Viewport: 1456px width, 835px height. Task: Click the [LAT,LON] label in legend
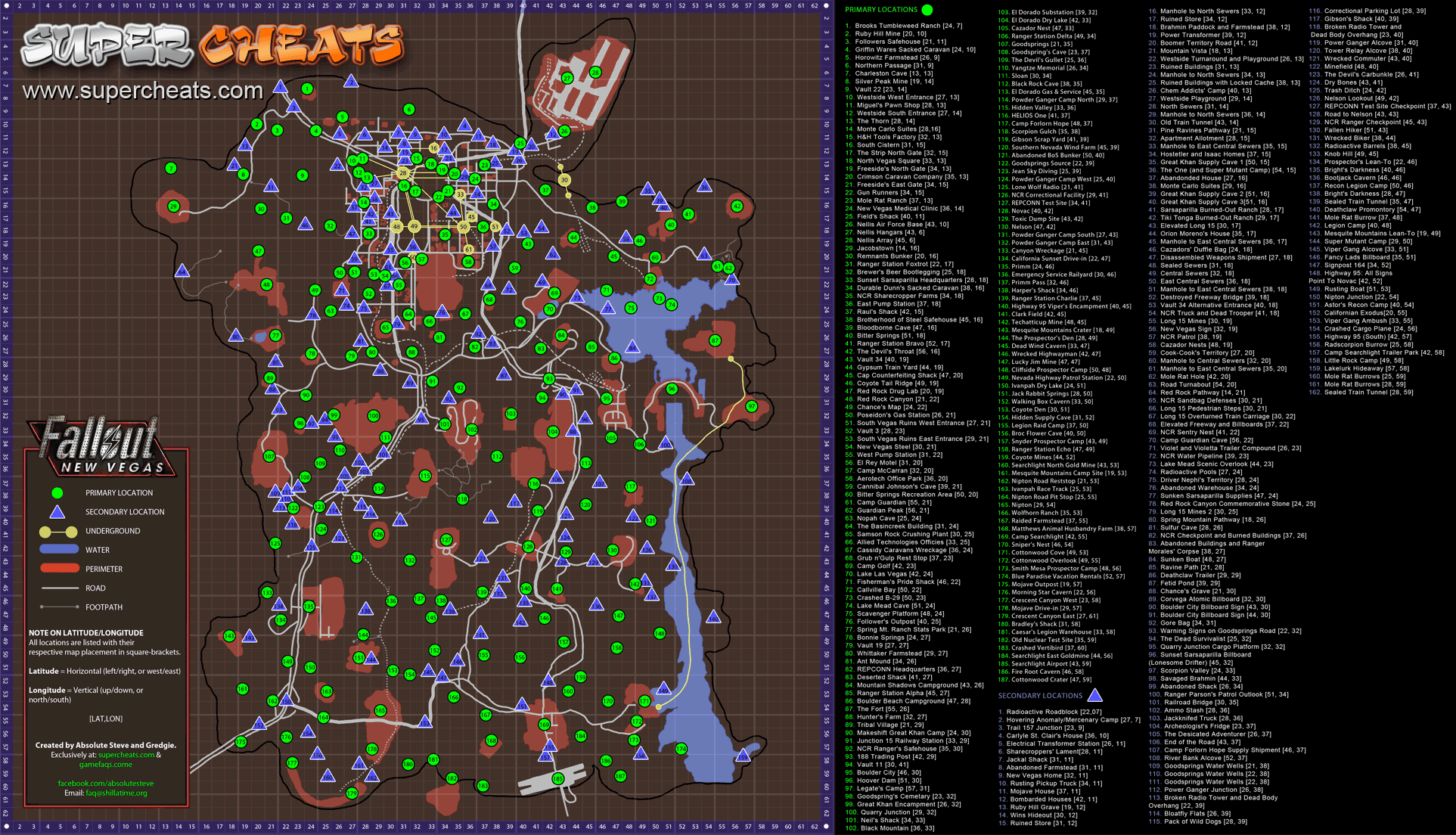(x=106, y=719)
